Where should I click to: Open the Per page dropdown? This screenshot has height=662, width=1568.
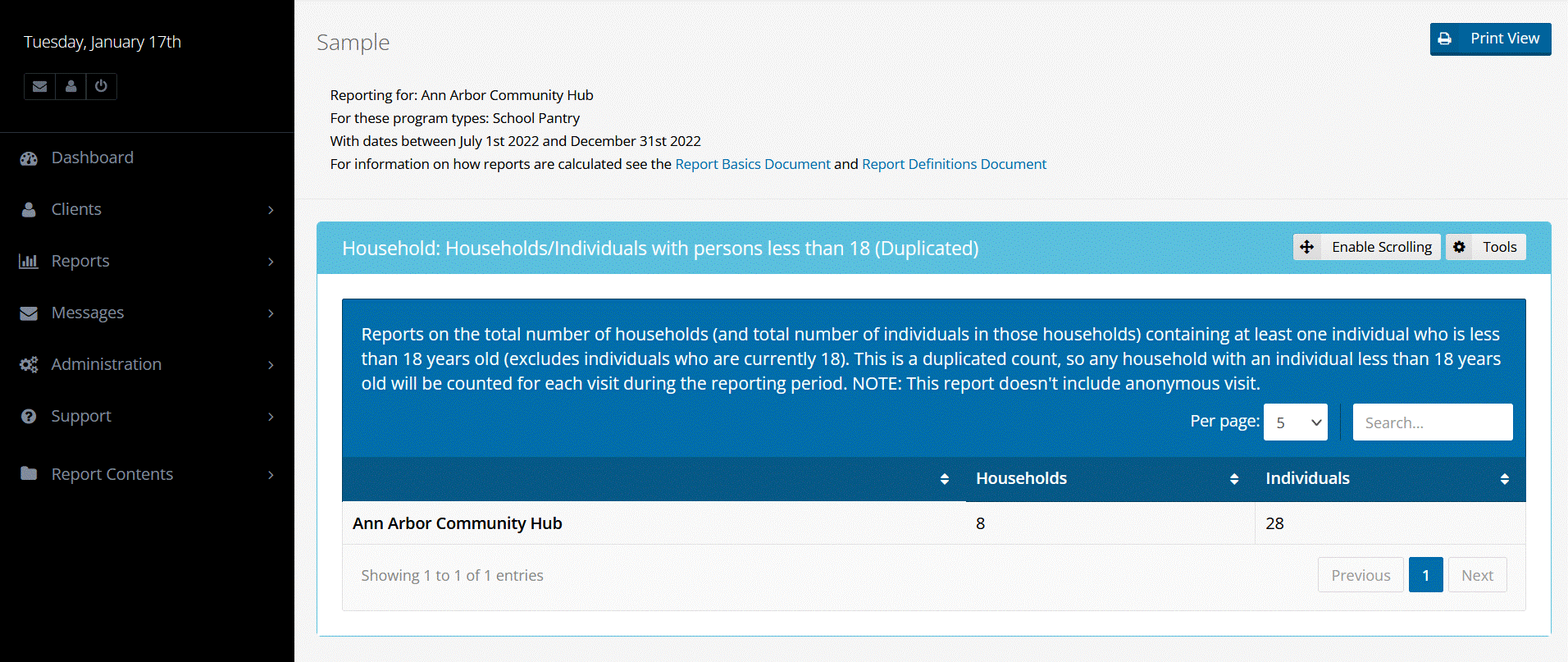click(1295, 422)
